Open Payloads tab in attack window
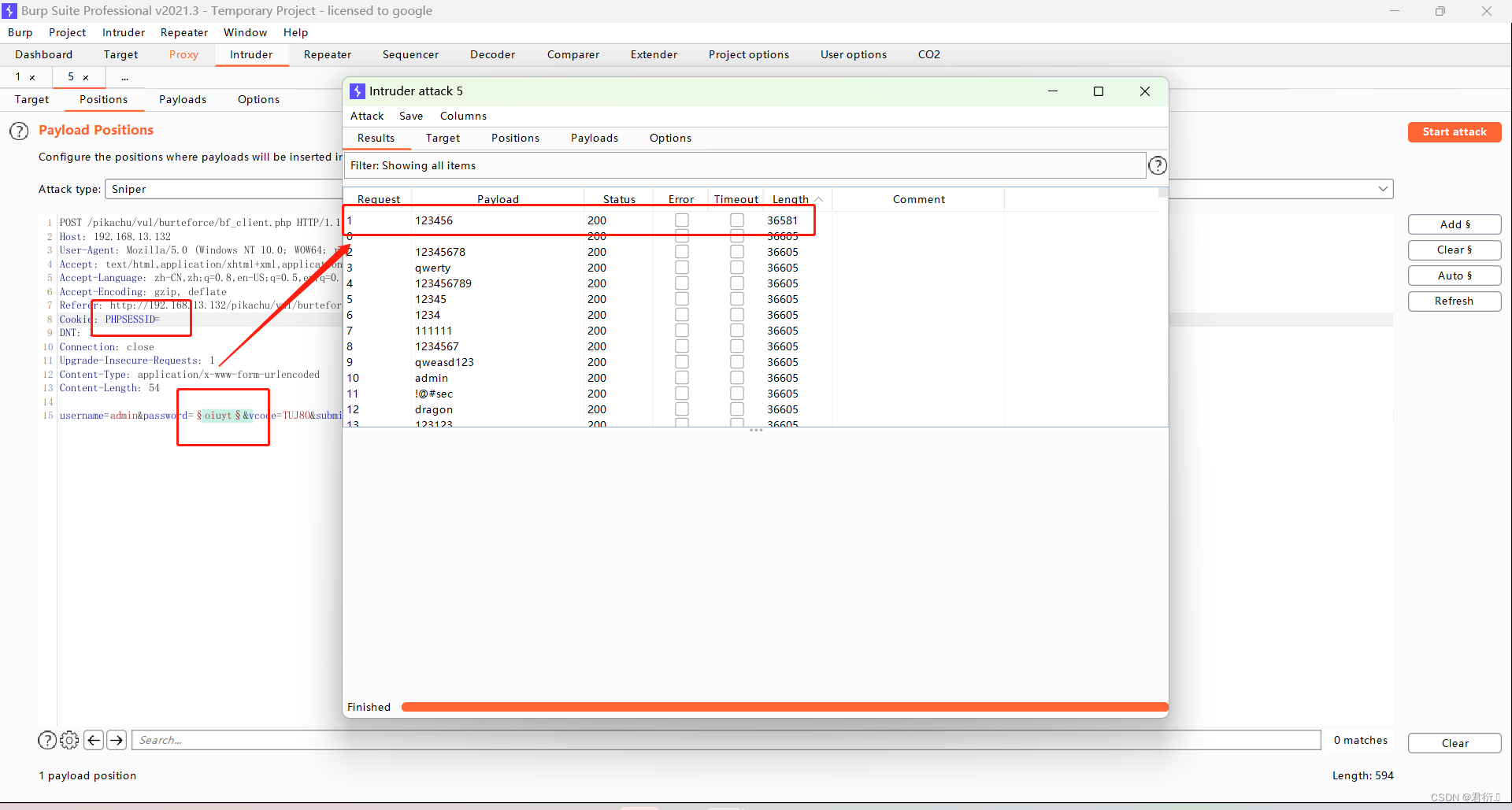This screenshot has width=1512, height=810. [x=595, y=138]
